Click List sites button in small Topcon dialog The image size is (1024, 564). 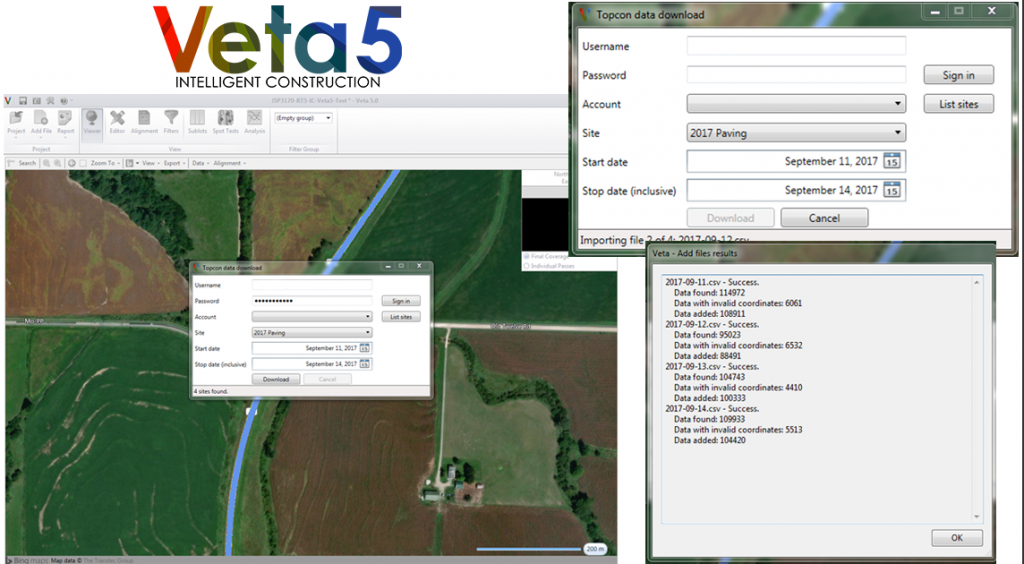[401, 317]
